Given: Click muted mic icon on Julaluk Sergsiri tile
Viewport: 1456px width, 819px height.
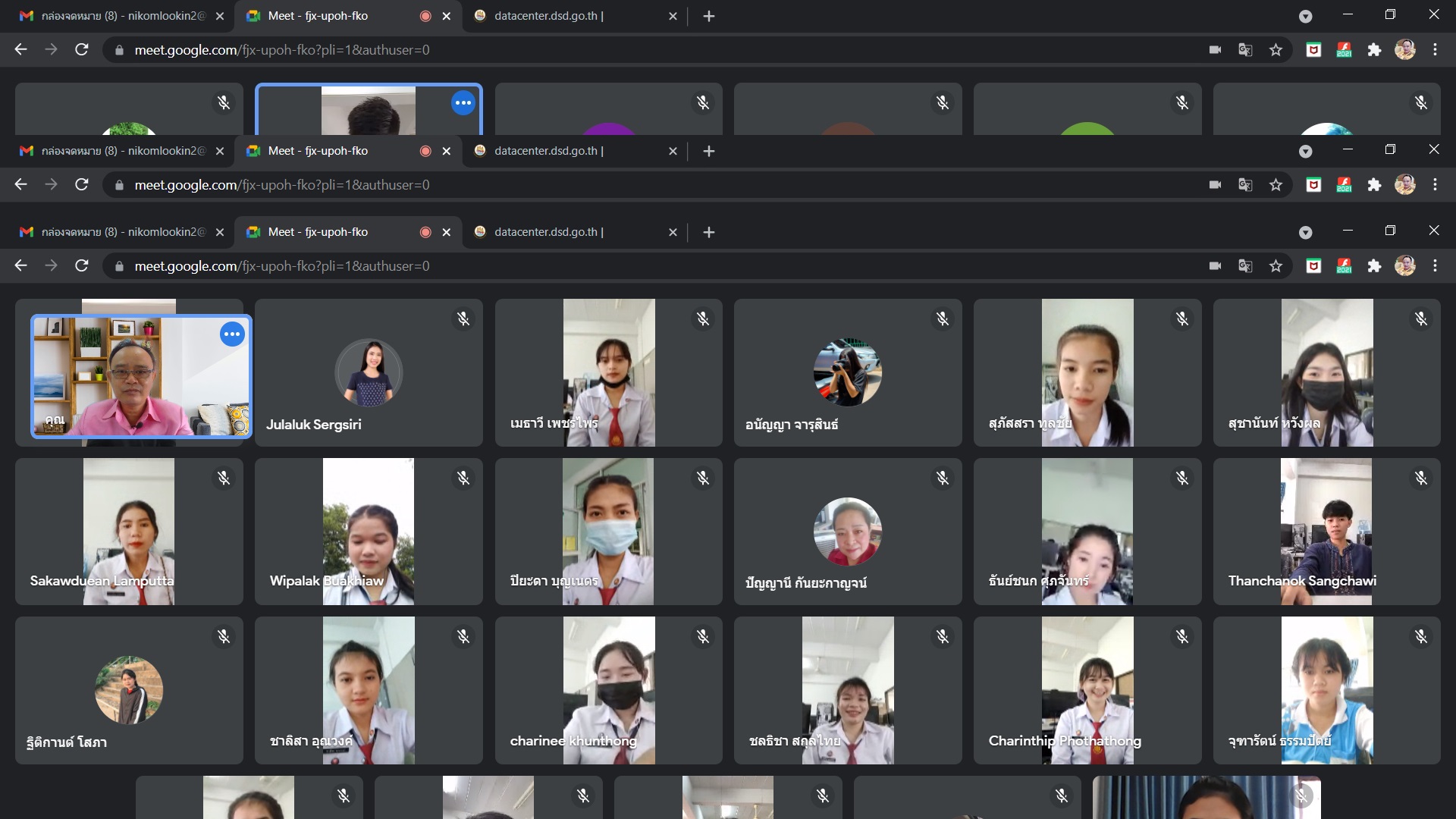Looking at the screenshot, I should [463, 319].
